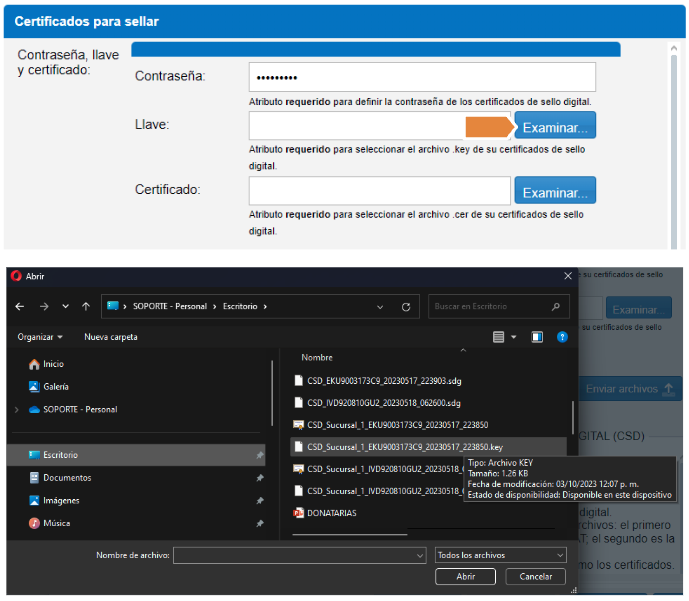689x601 pixels.
Task: Select Escritorio in the sidebar
Action: pyautogui.click(x=60, y=455)
